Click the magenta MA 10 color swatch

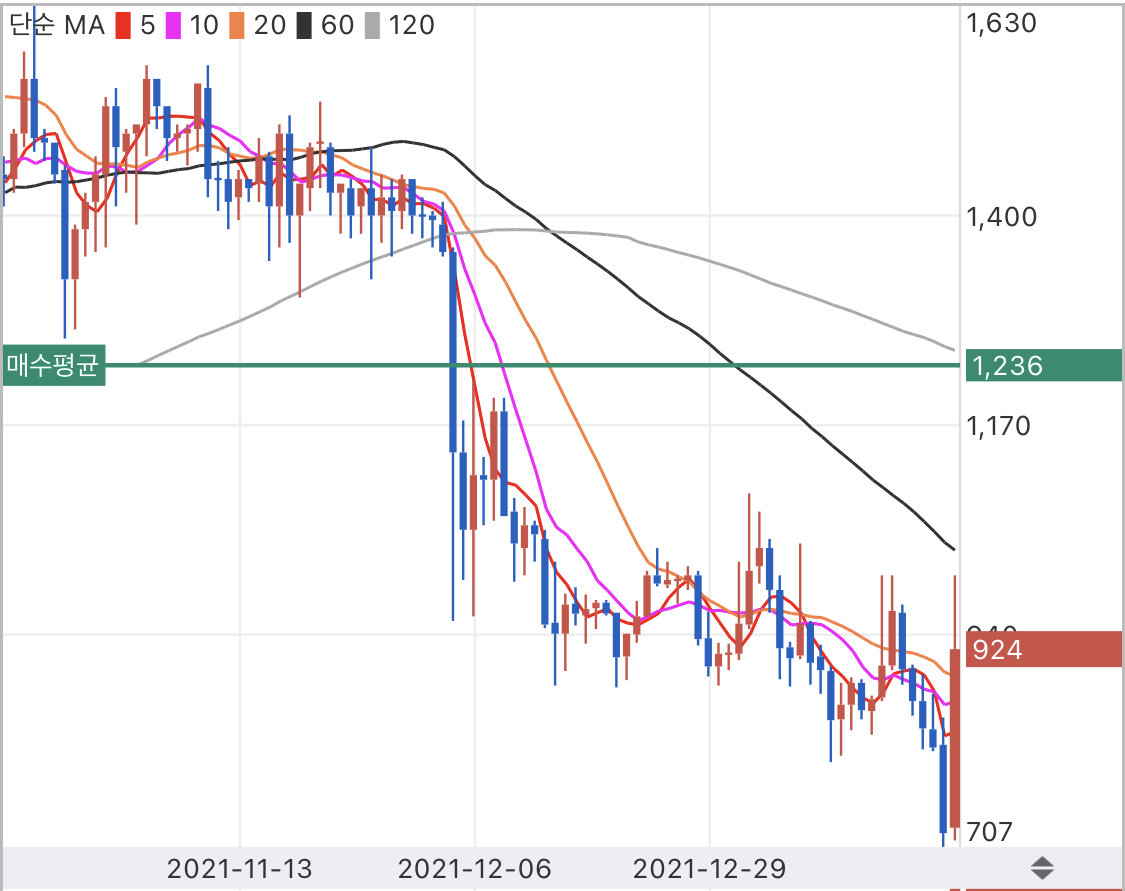tap(174, 26)
